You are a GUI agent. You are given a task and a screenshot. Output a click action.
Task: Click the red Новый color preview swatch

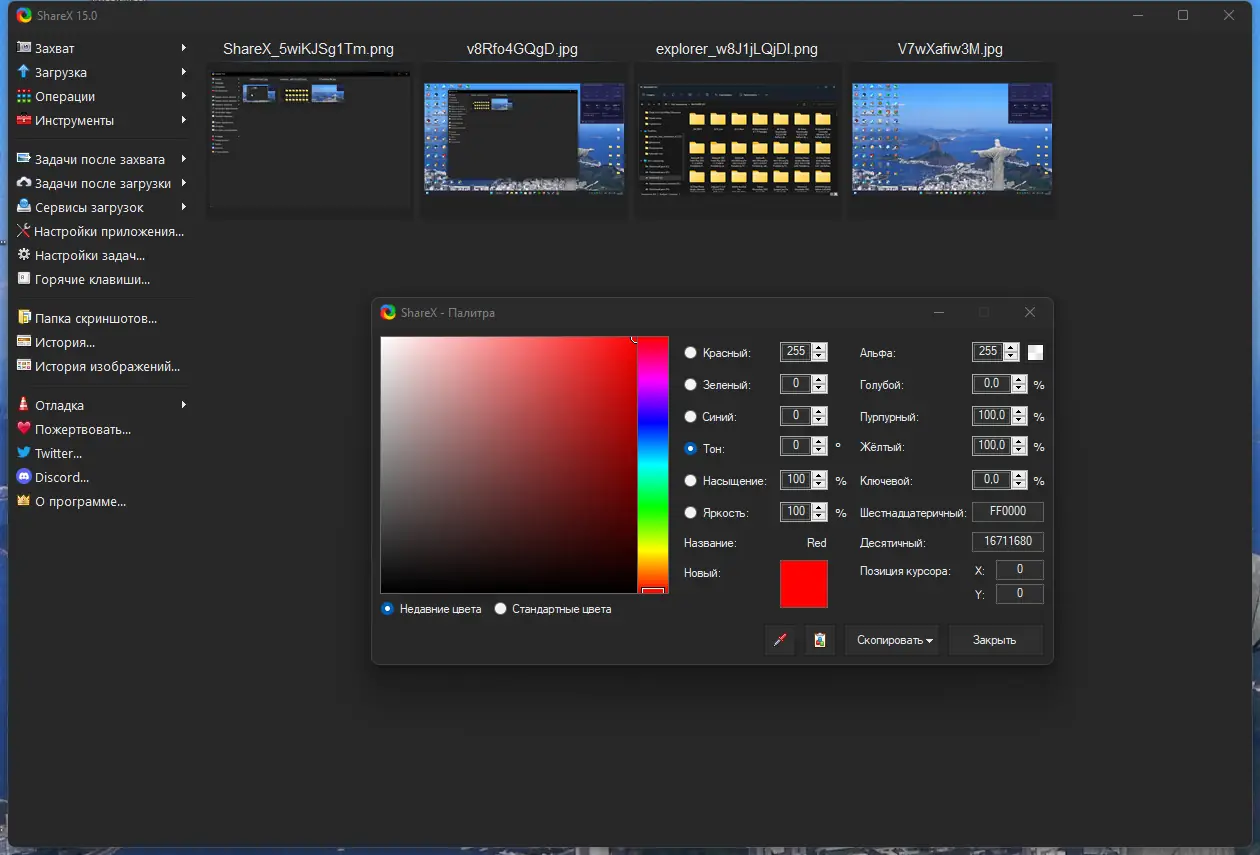(x=804, y=584)
